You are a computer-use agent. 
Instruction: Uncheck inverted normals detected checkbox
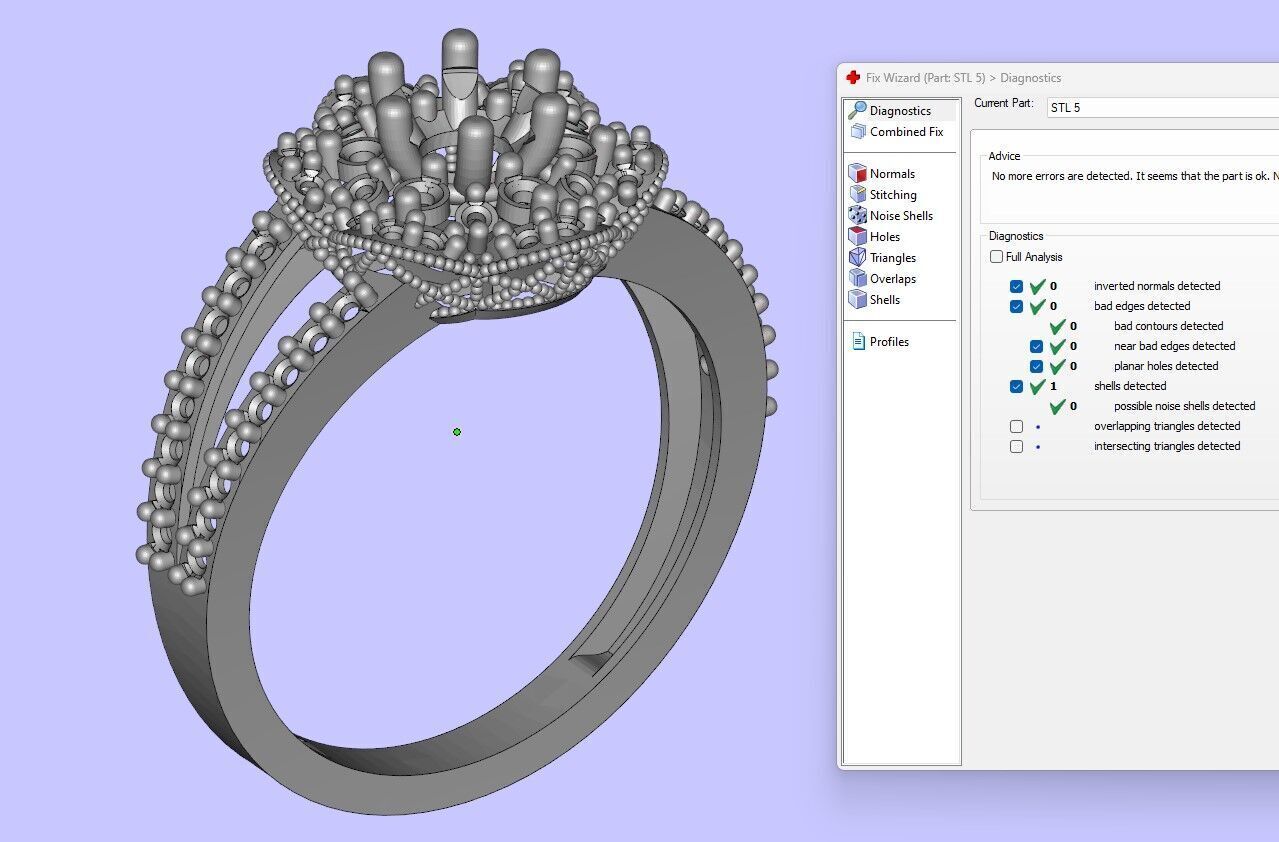1016,286
